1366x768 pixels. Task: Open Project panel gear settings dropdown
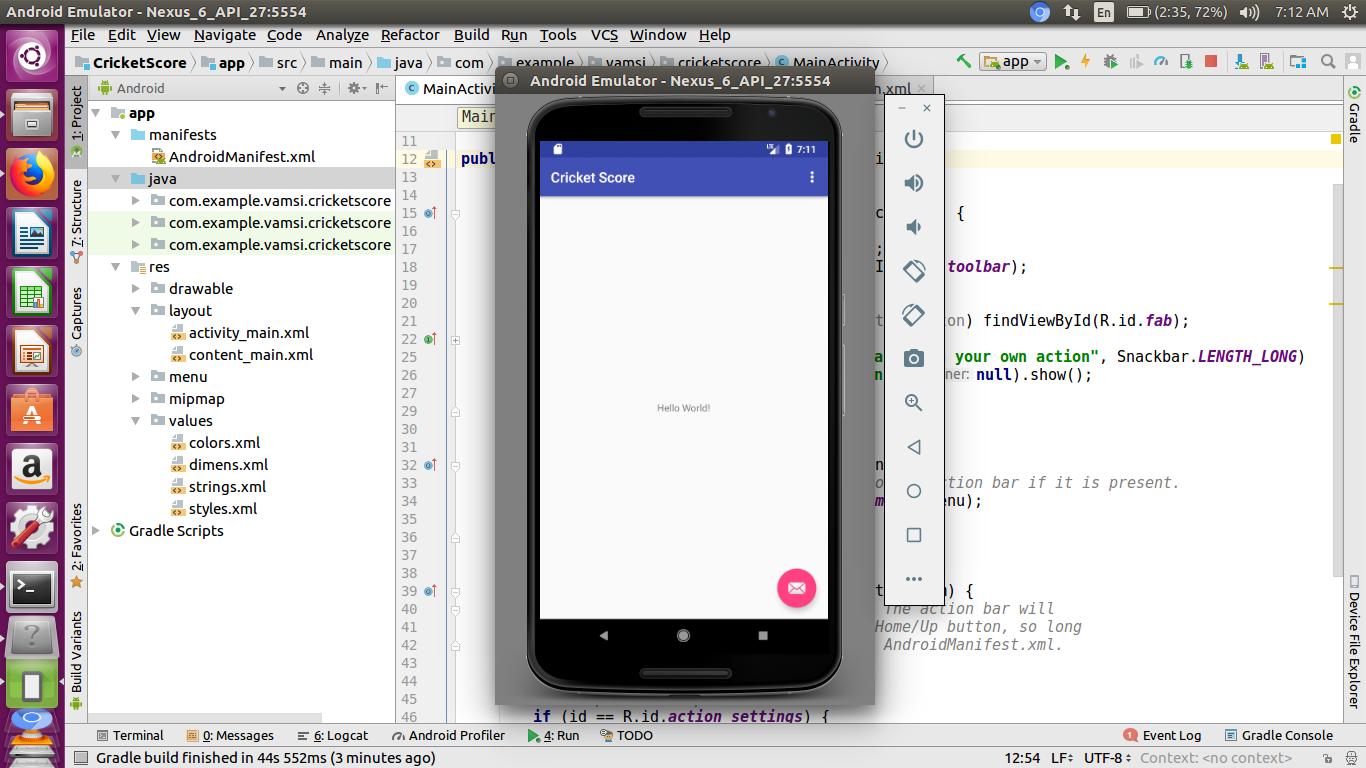(x=356, y=88)
